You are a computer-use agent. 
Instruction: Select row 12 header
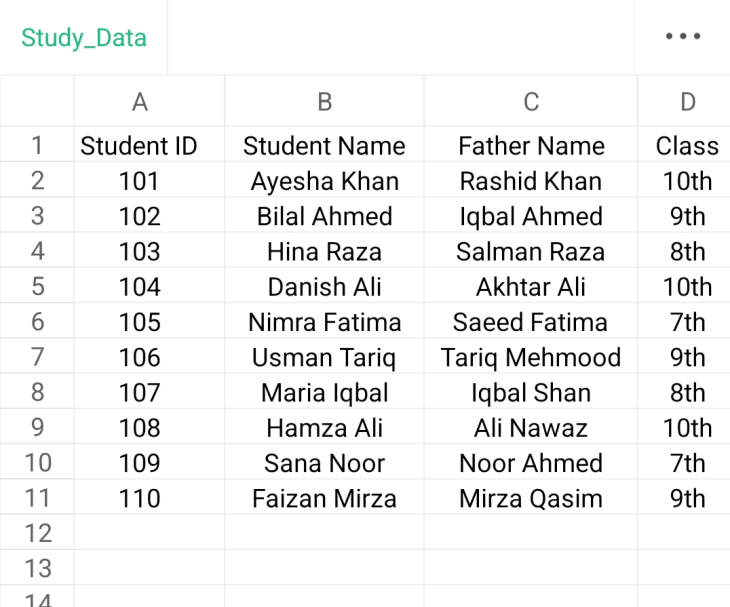(37, 533)
